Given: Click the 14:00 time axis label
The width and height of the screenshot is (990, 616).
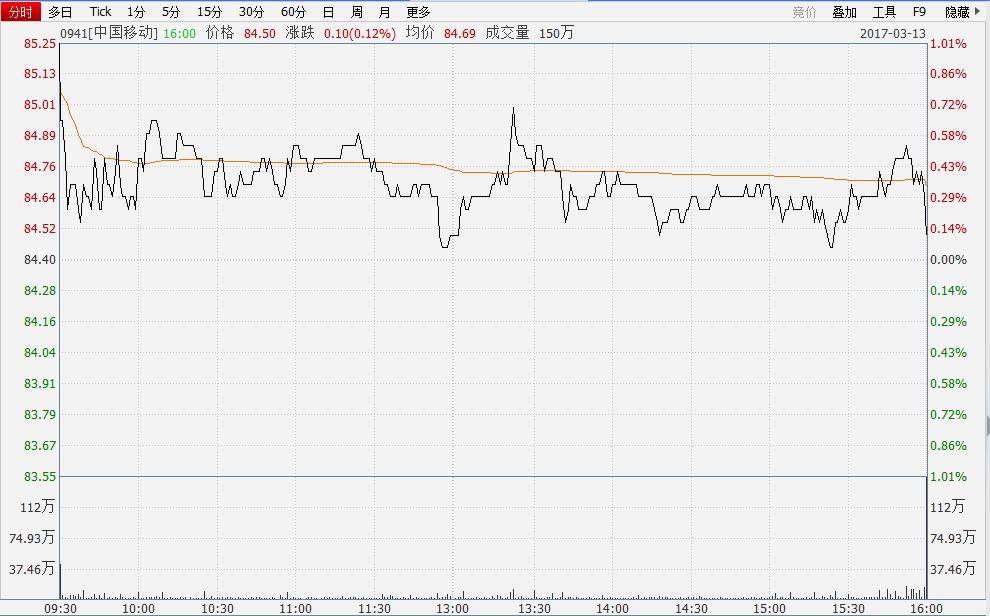Looking at the screenshot, I should point(611,609).
